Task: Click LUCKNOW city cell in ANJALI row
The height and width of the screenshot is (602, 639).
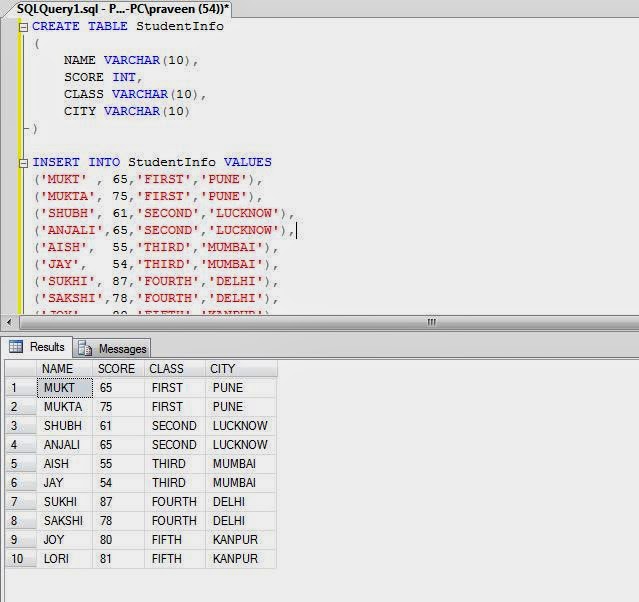Action: [241, 445]
